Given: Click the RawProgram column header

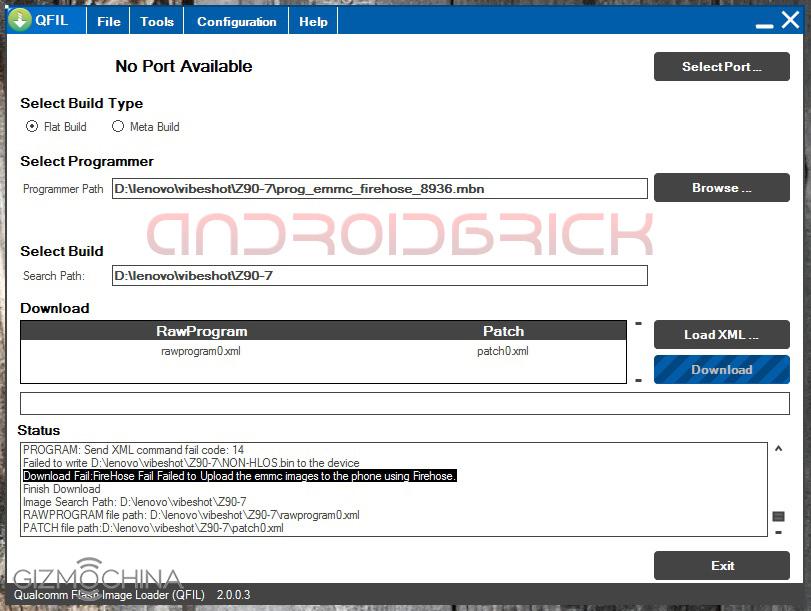Looking at the screenshot, I should [202, 331].
